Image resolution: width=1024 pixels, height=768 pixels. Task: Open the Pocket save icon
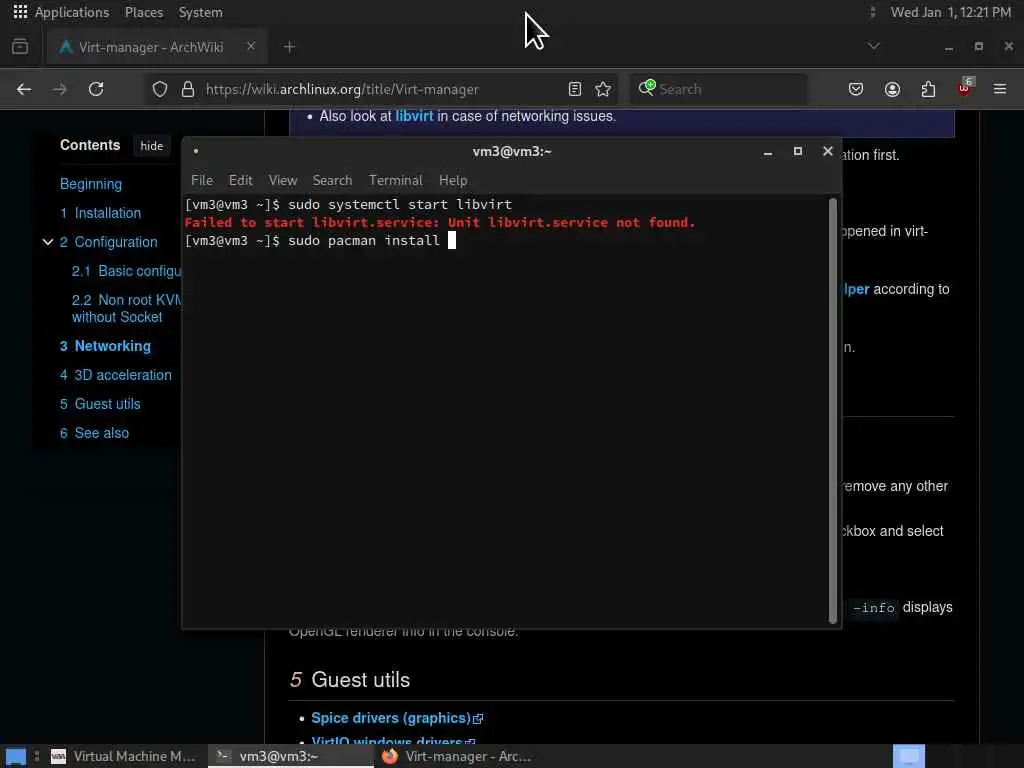coord(856,89)
